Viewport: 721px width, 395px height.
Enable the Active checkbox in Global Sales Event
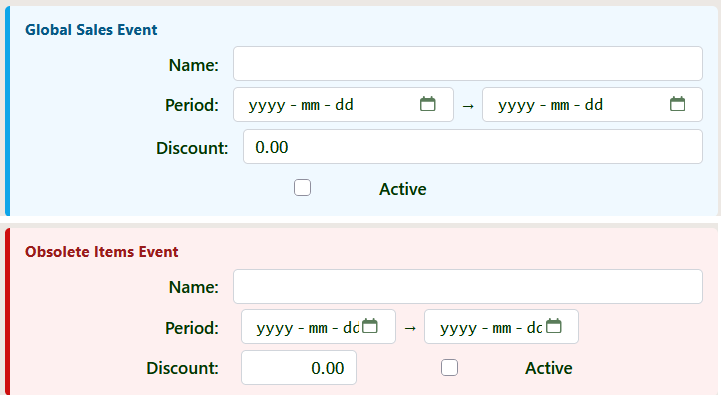302,188
